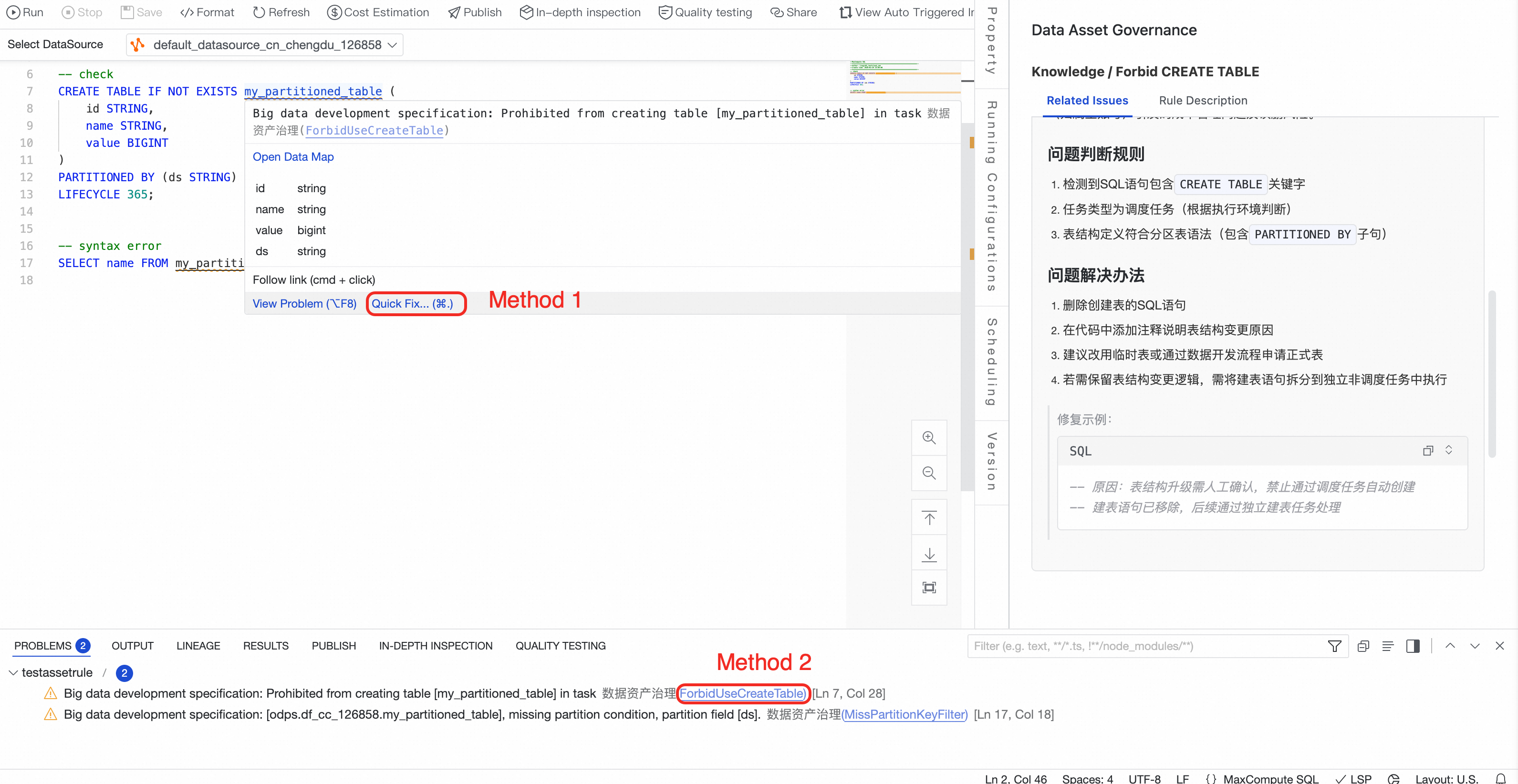Run the SQL script

point(25,12)
